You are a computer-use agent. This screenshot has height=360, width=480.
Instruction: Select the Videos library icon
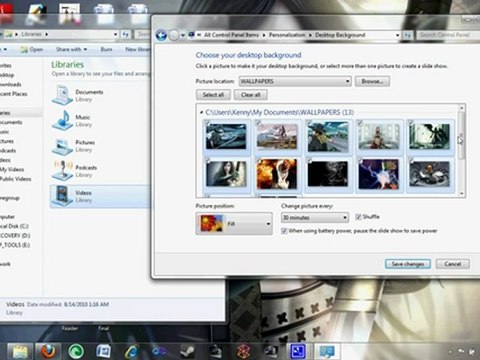click(x=62, y=196)
